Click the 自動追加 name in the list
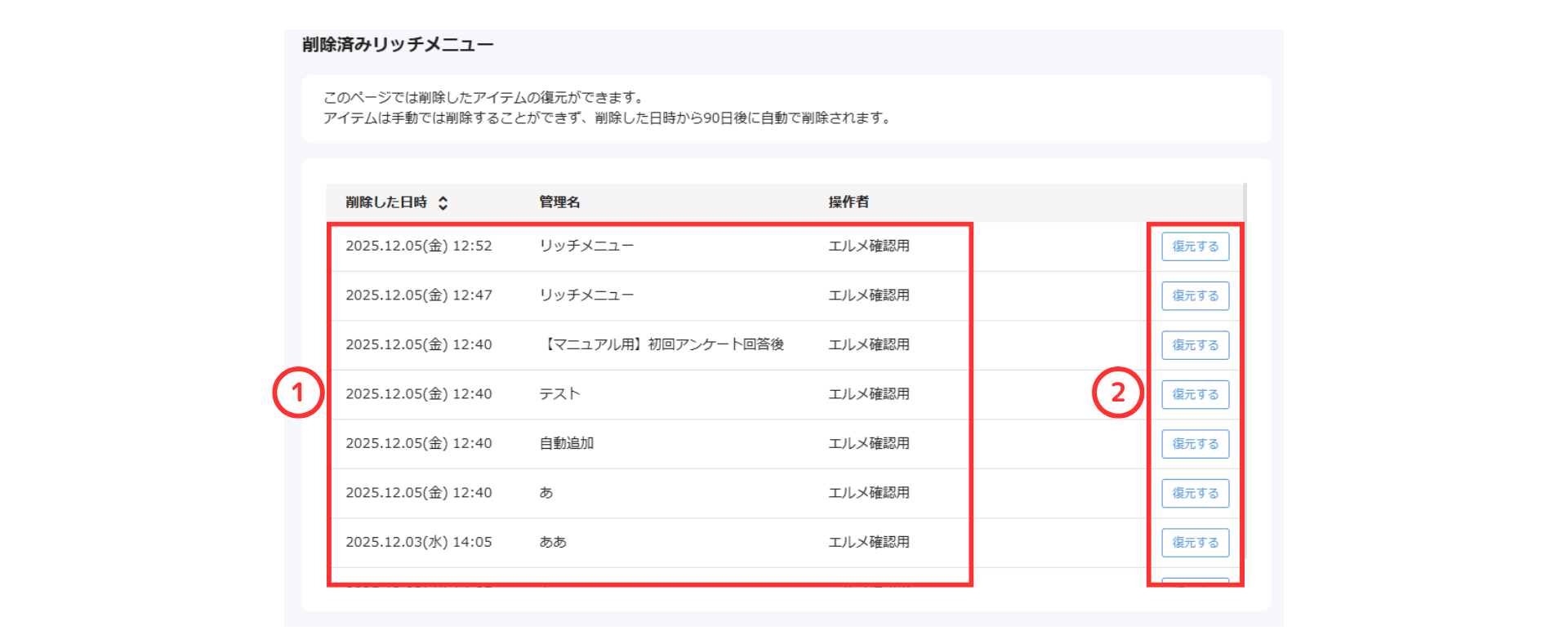 (566, 443)
